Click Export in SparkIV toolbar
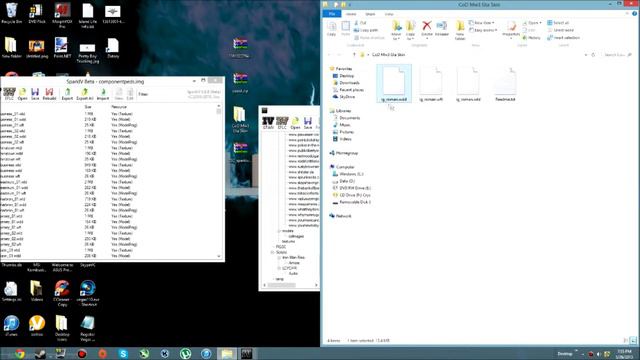This screenshot has height=360, width=640. tap(67, 94)
